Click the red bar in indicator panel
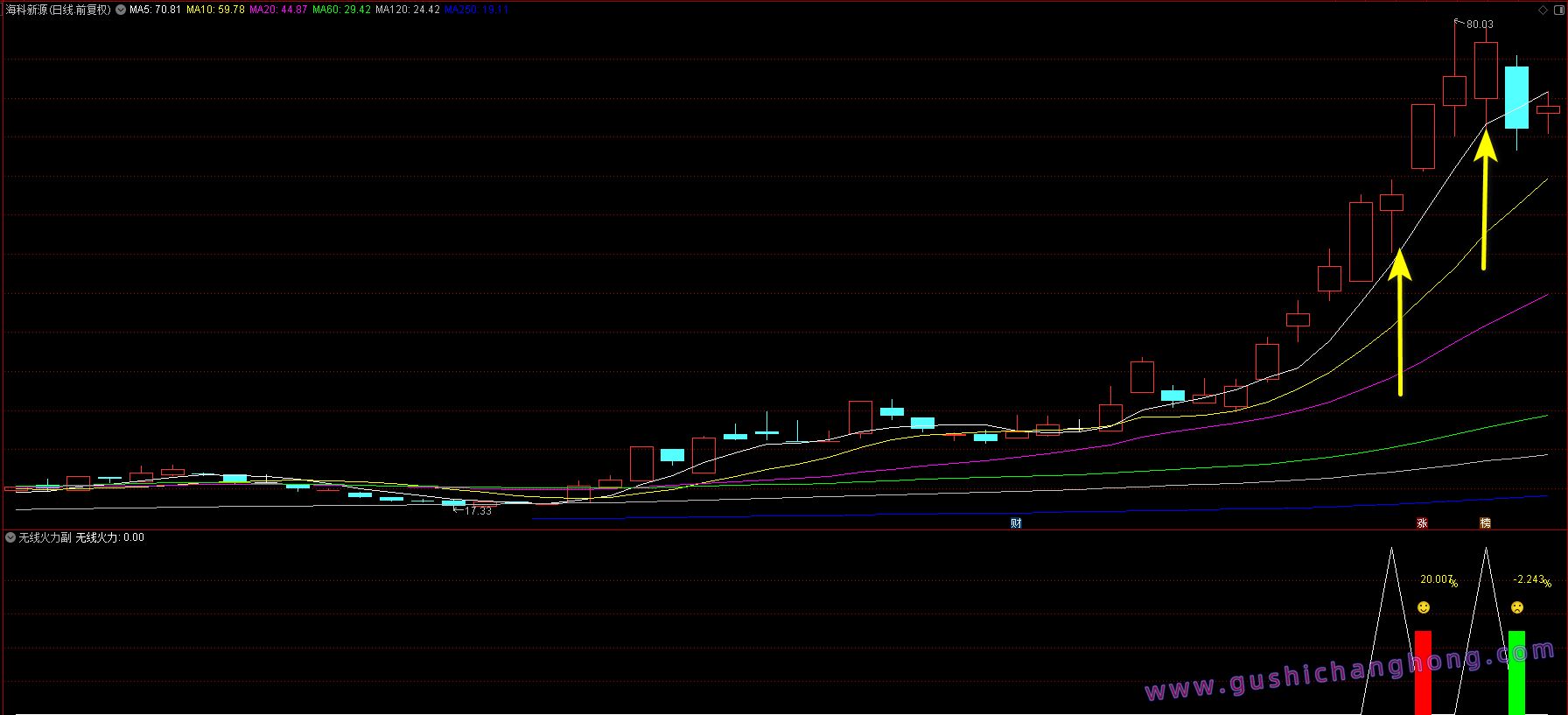The width and height of the screenshot is (1568, 715). point(1423,672)
